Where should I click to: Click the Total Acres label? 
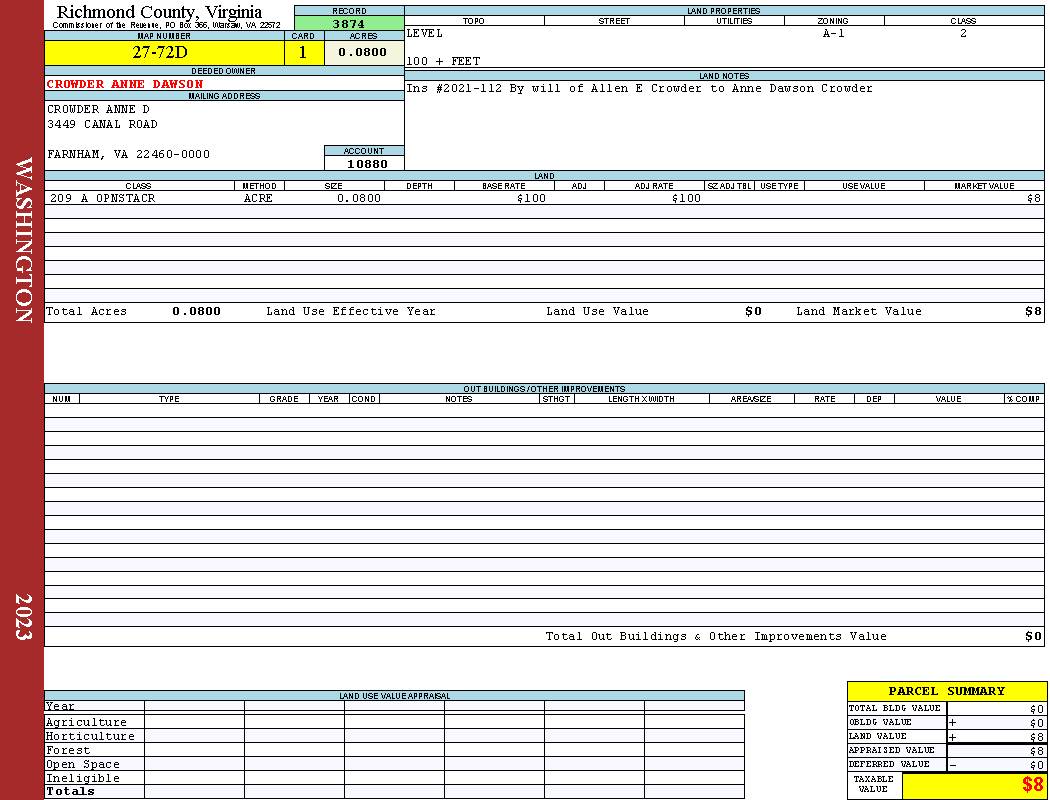click(x=86, y=311)
